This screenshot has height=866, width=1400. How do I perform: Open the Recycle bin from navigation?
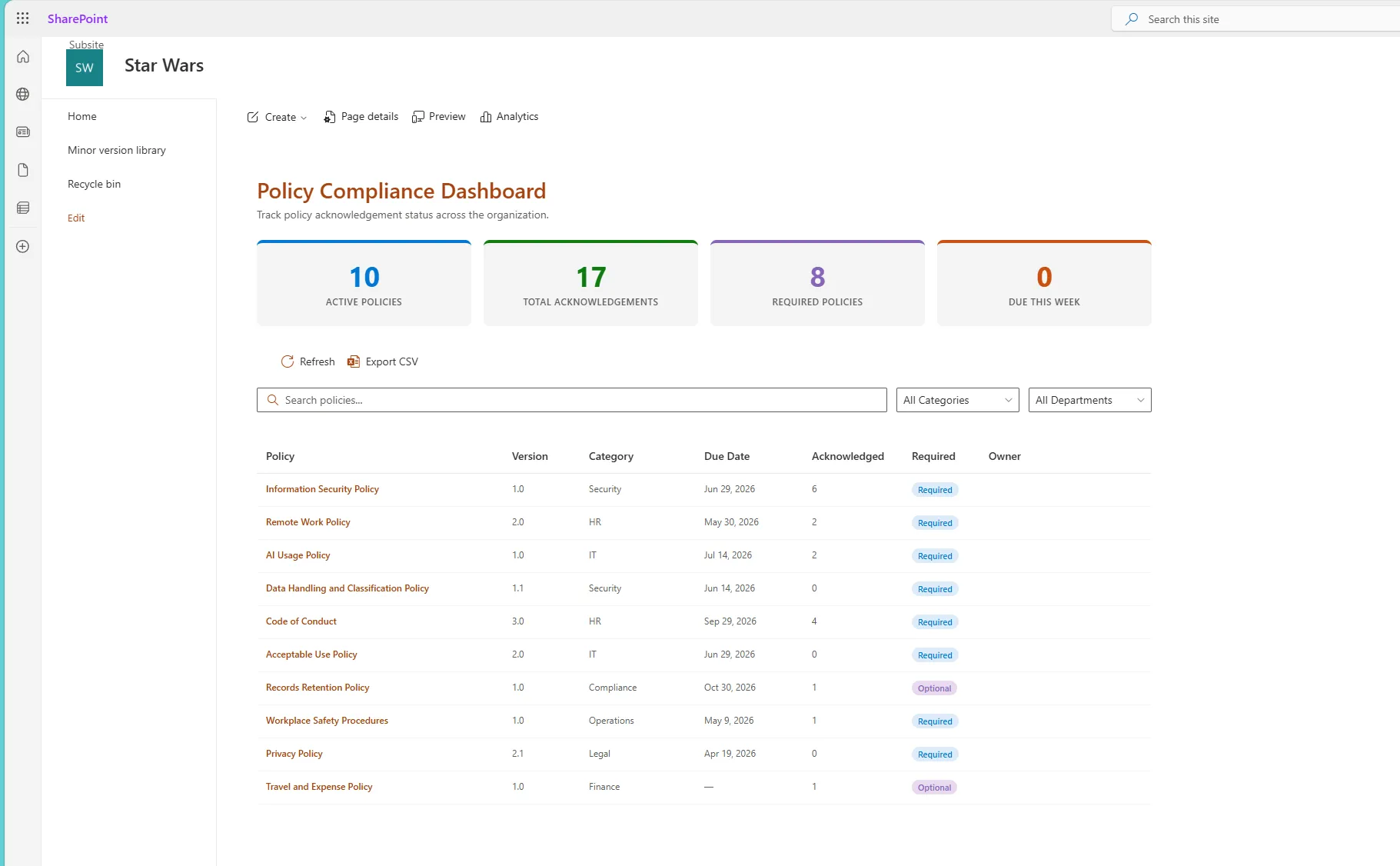(x=94, y=183)
